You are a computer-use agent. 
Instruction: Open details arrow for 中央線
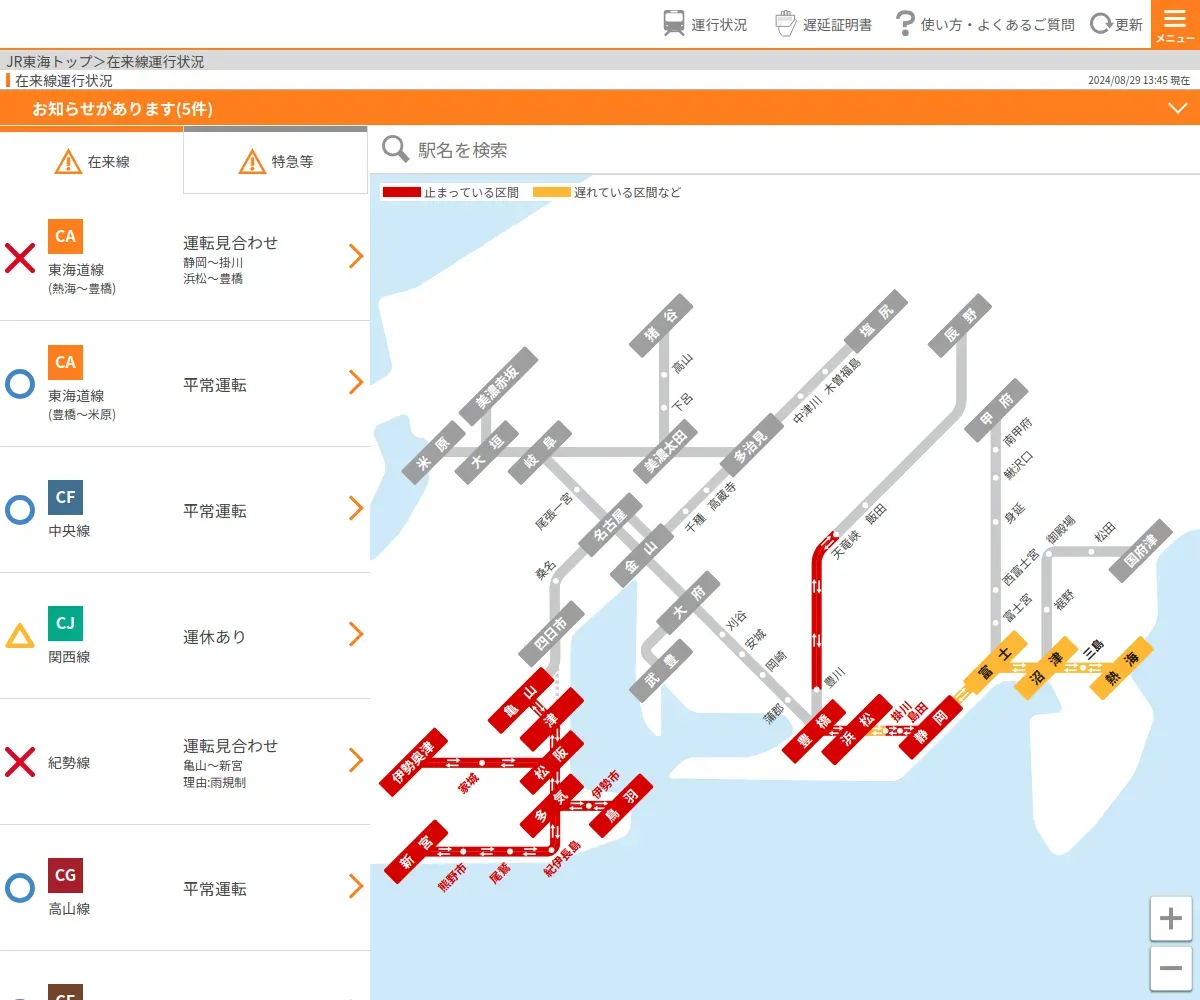click(355, 508)
